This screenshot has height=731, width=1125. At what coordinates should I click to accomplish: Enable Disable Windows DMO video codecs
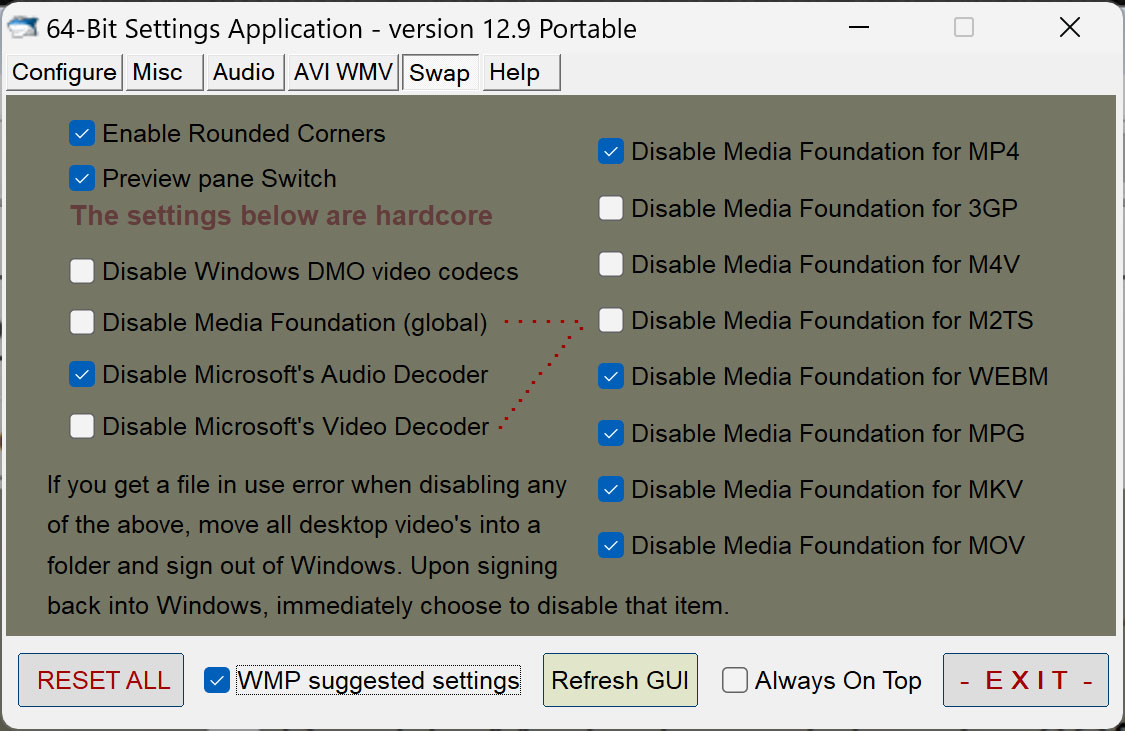pyautogui.click(x=82, y=271)
